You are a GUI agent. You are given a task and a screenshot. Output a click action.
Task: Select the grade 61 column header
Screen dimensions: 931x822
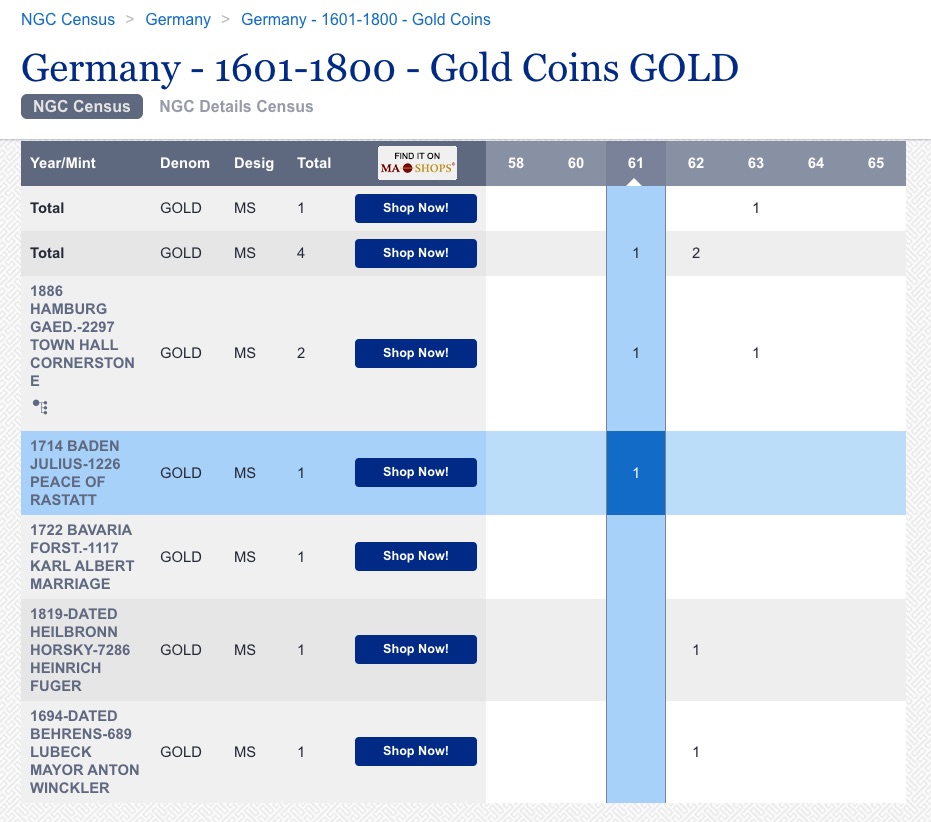click(x=636, y=163)
